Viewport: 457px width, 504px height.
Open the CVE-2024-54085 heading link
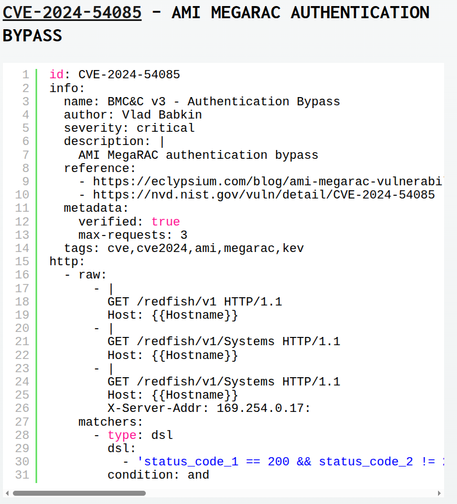(72, 13)
